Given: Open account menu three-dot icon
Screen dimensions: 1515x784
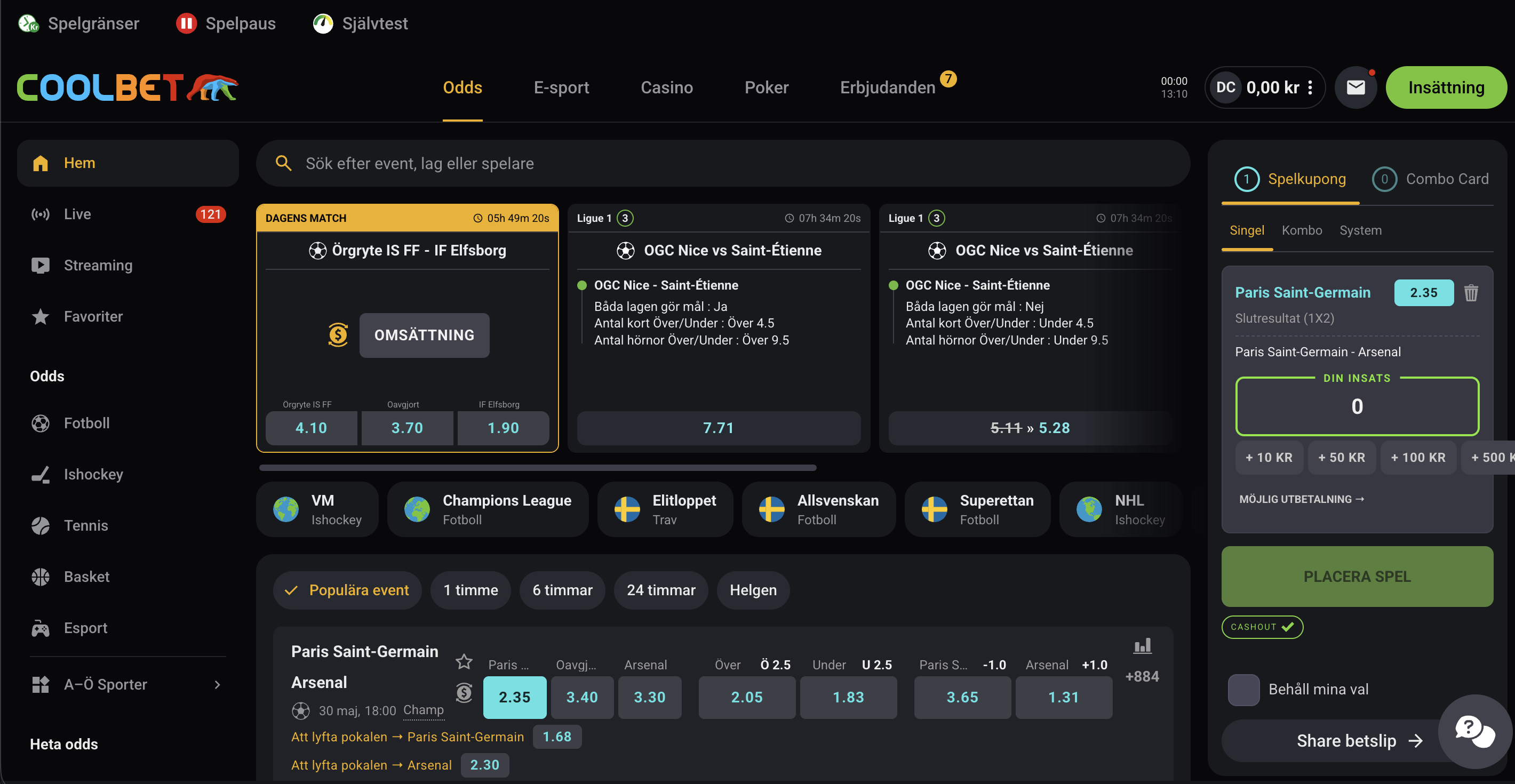Looking at the screenshot, I should (x=1310, y=87).
